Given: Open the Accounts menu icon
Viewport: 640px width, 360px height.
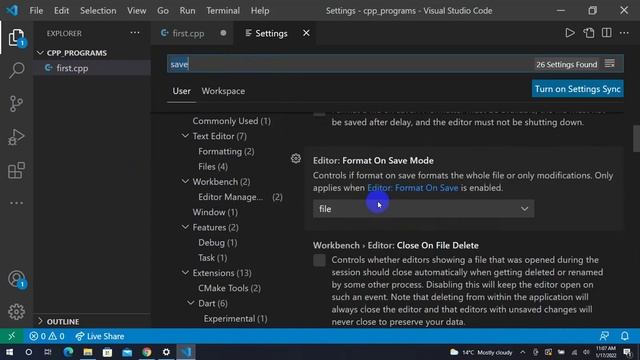Looking at the screenshot, I should (x=16, y=279).
